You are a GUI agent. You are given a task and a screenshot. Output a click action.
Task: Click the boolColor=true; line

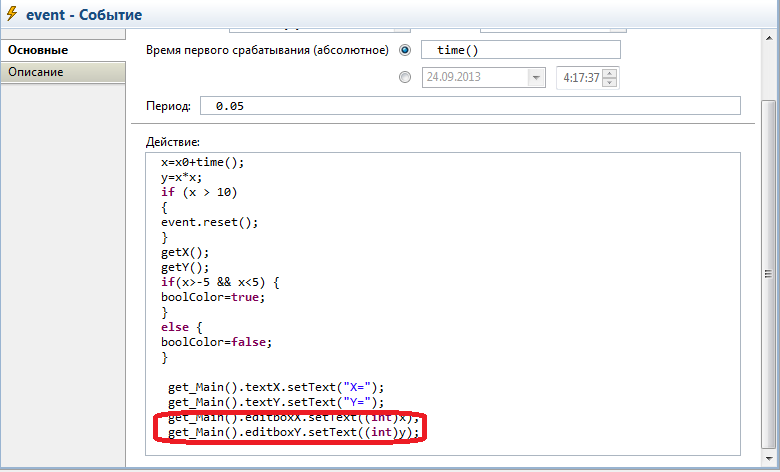(x=213, y=297)
